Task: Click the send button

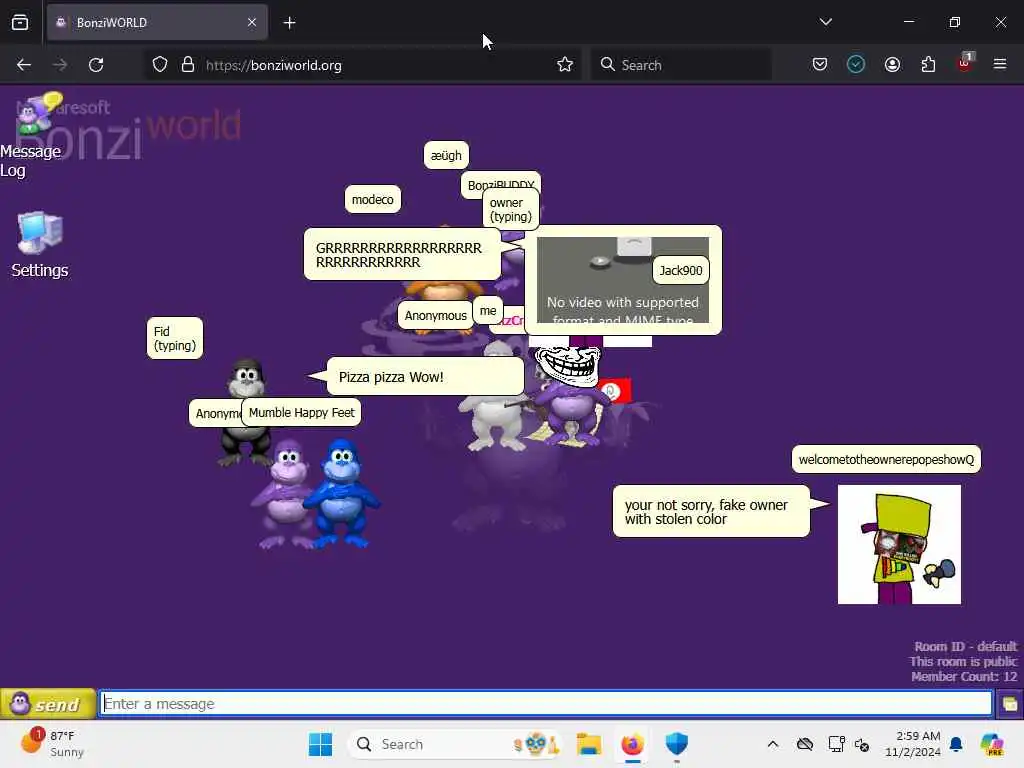Action: click(48, 704)
